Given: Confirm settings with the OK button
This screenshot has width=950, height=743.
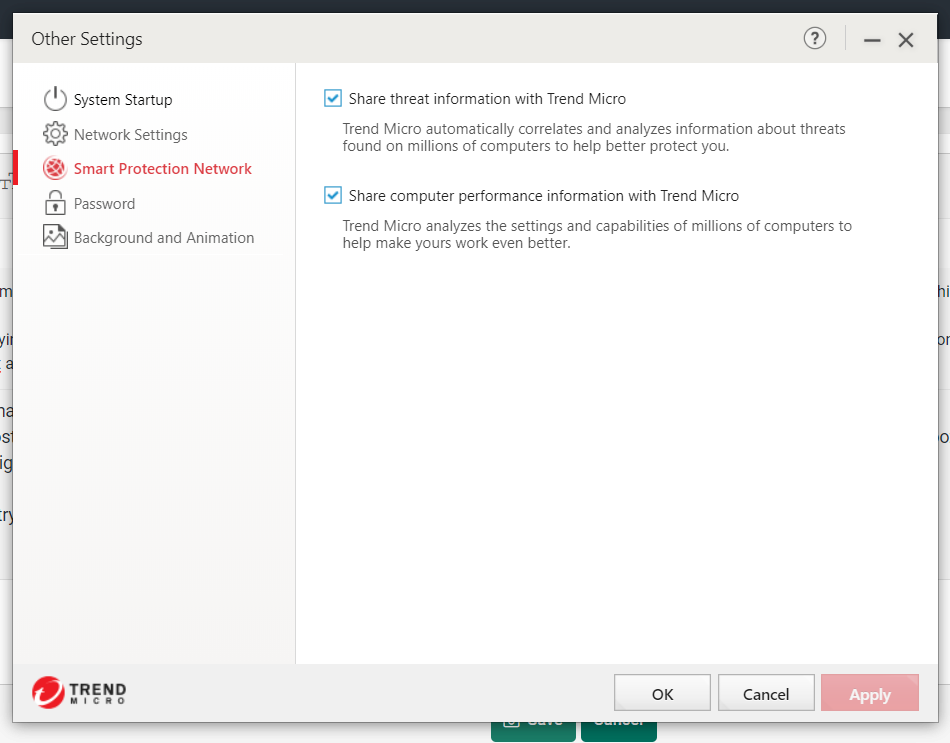Looking at the screenshot, I should (662, 693).
